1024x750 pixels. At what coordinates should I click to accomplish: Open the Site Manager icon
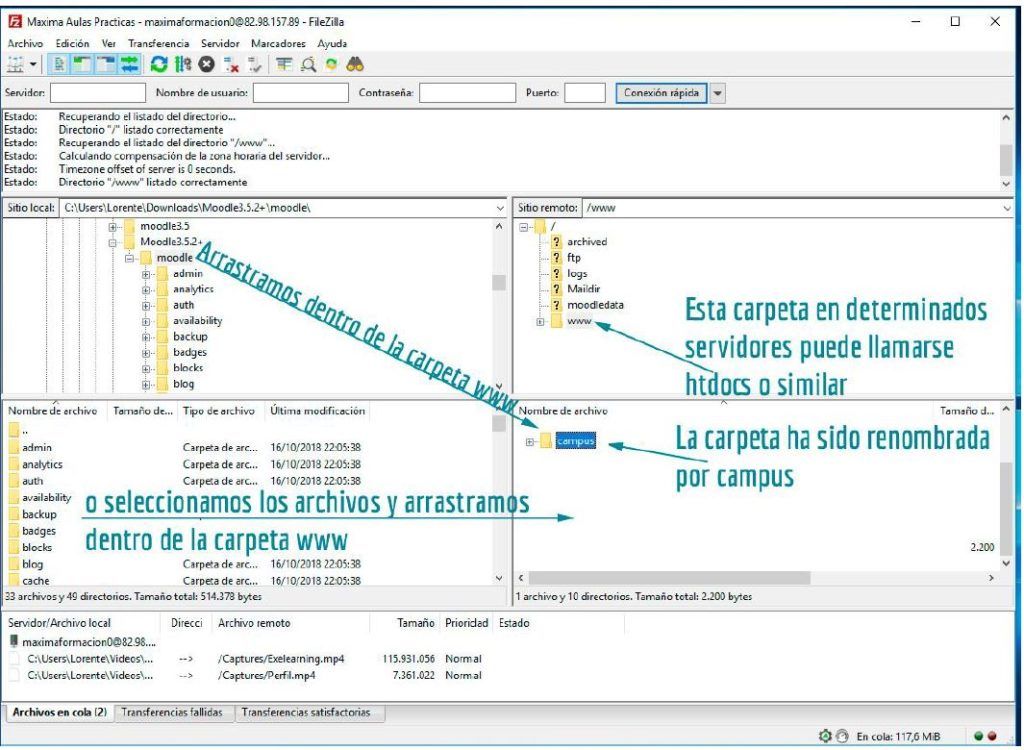[16, 65]
